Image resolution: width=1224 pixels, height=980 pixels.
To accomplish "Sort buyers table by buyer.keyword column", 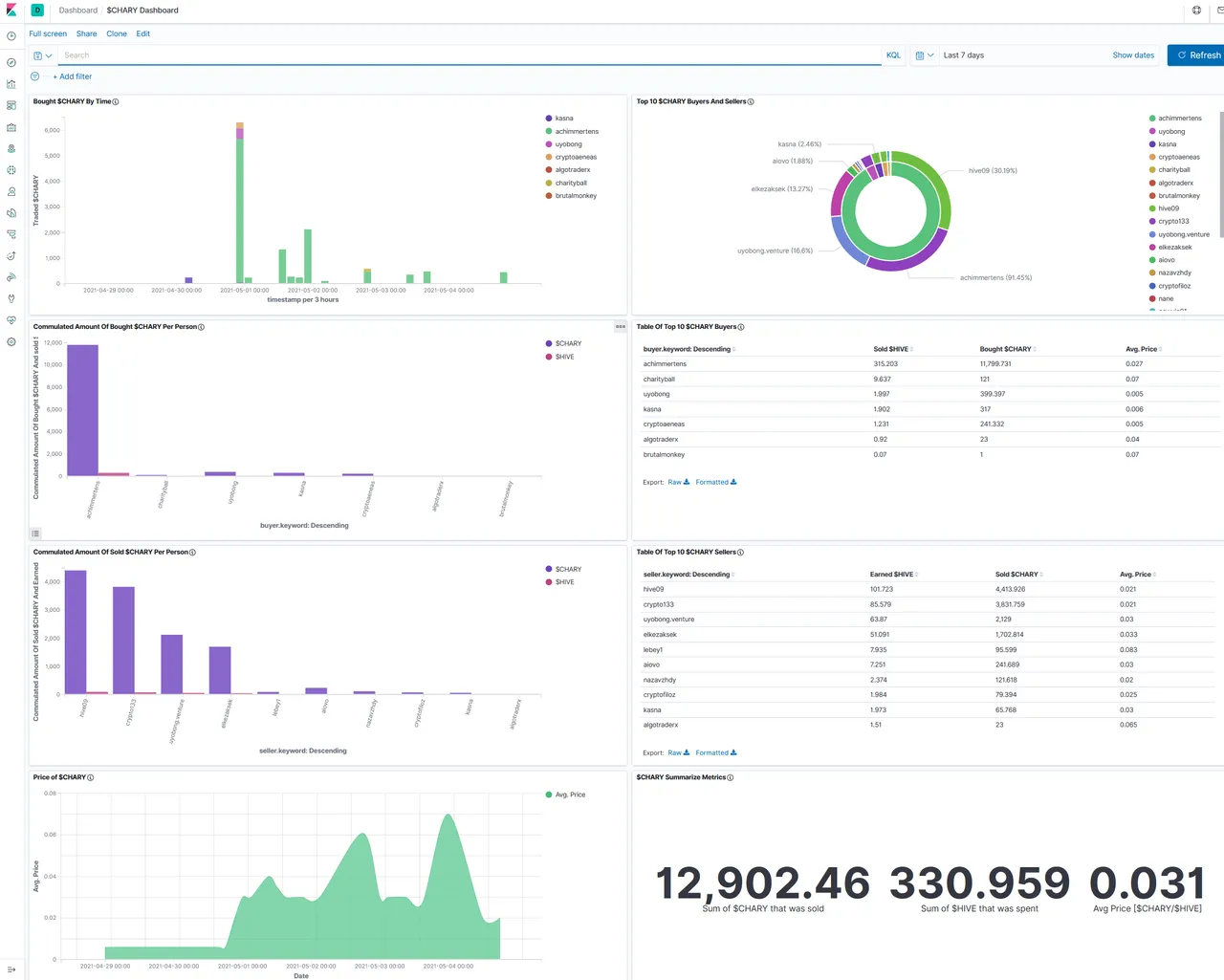I will tap(688, 349).
